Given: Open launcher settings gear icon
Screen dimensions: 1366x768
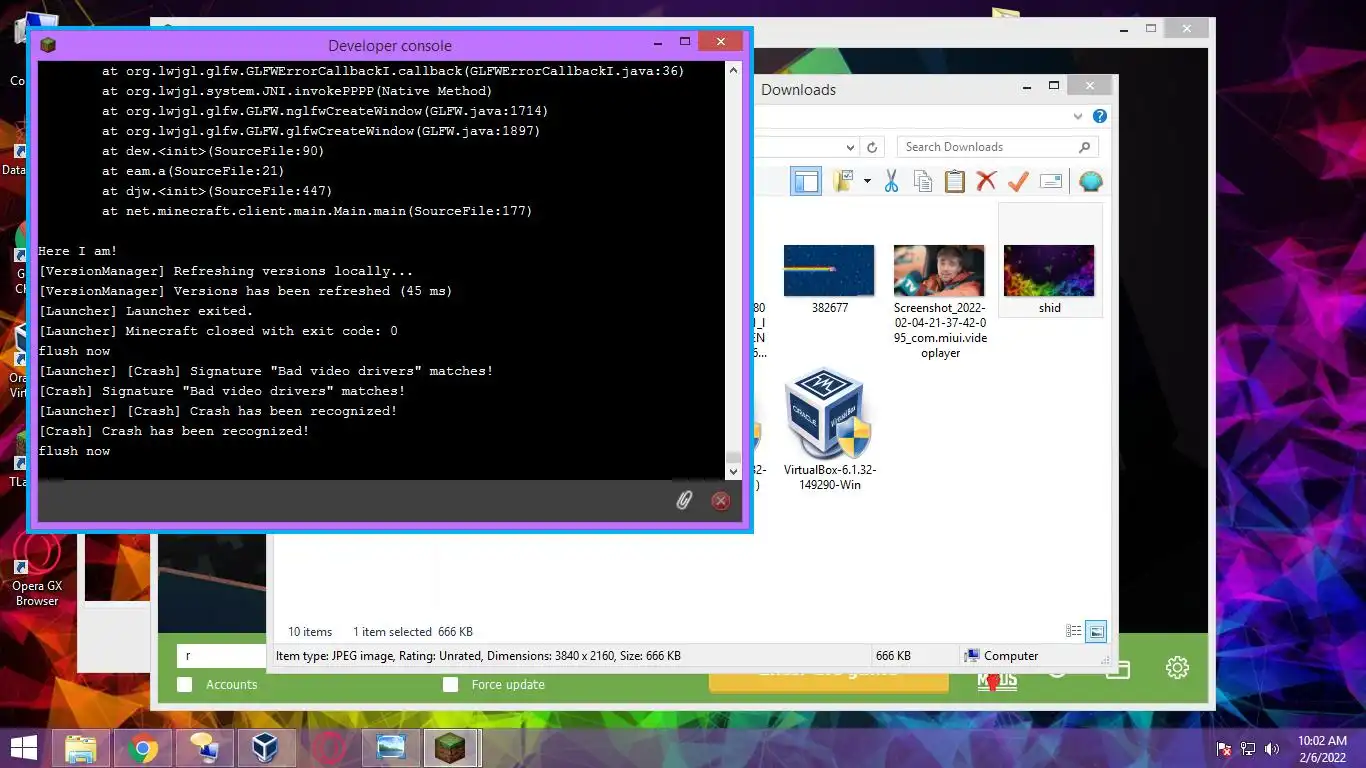Looking at the screenshot, I should pos(1177,668).
